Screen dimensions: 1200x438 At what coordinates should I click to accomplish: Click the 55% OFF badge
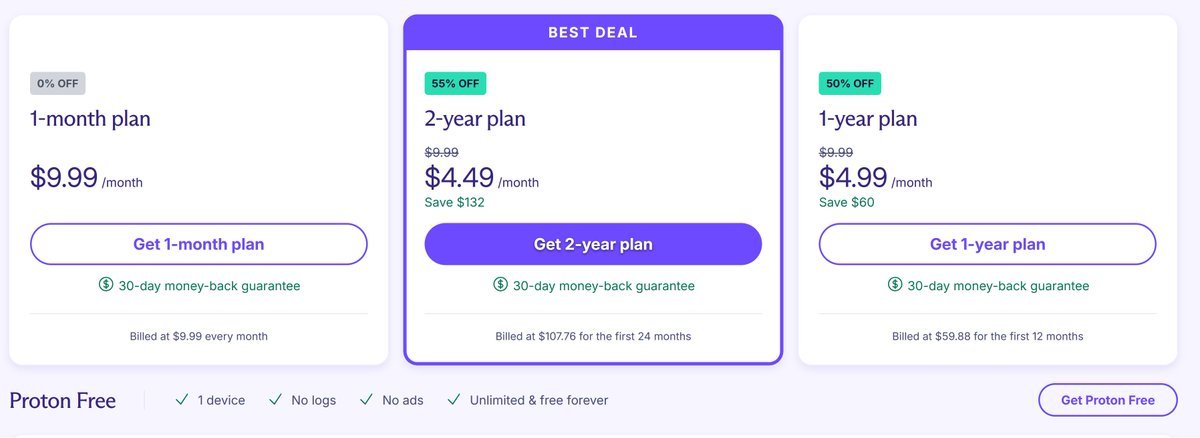pyautogui.click(x=455, y=84)
